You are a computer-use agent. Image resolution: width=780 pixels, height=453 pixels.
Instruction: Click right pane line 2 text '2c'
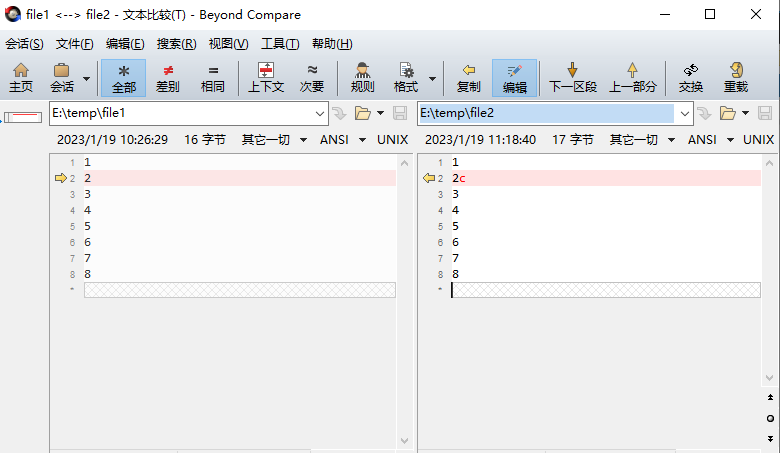[x=459, y=178]
